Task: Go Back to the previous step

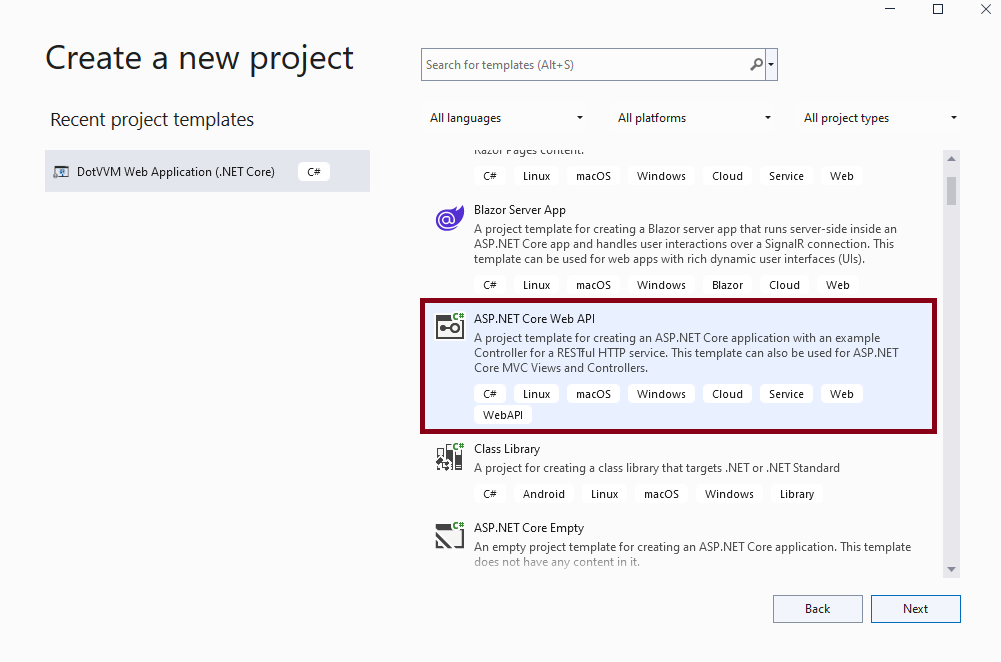Action: (818, 609)
